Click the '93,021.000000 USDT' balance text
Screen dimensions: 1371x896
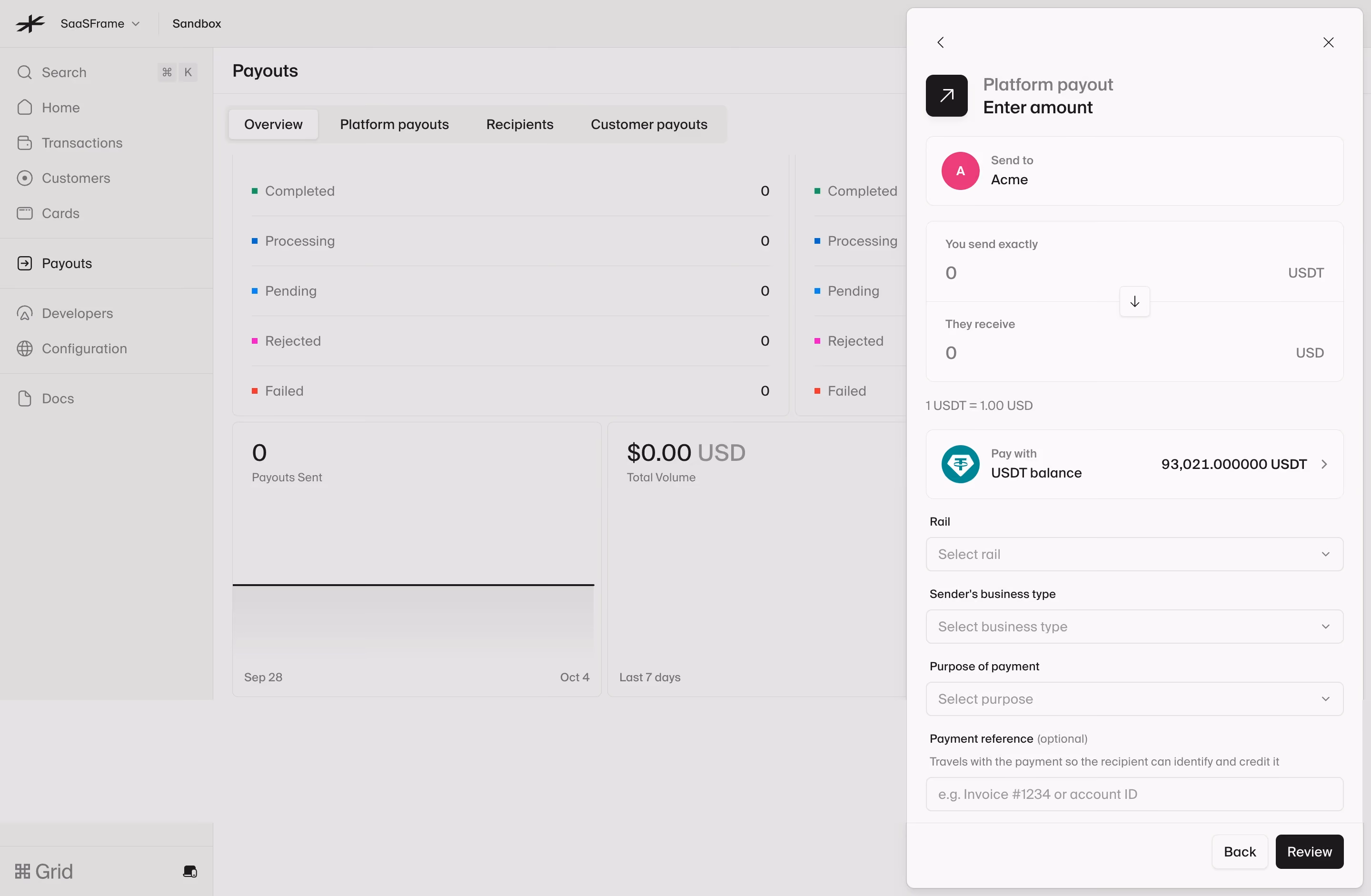click(x=1233, y=464)
